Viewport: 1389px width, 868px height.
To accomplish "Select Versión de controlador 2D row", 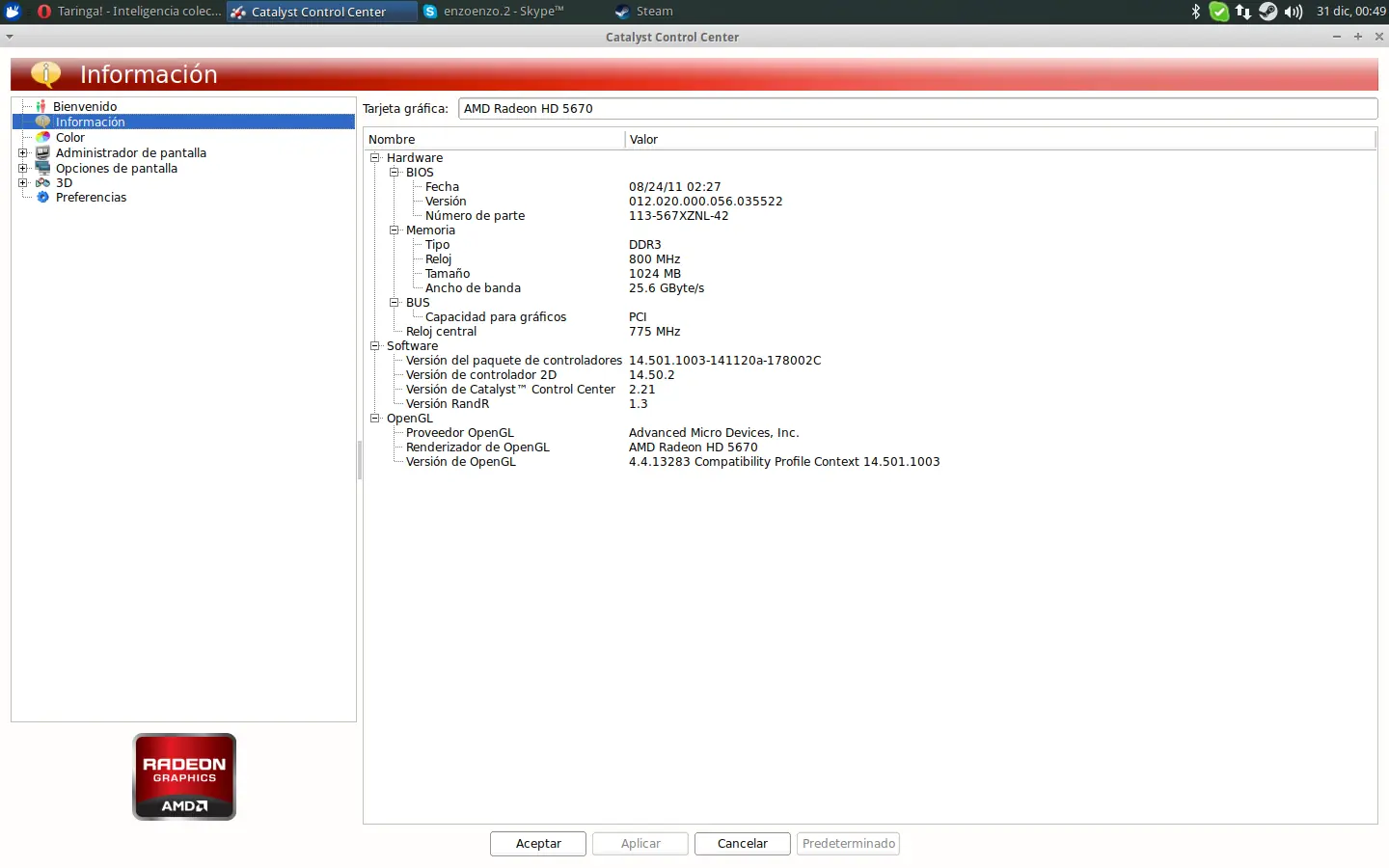I will (x=868, y=374).
